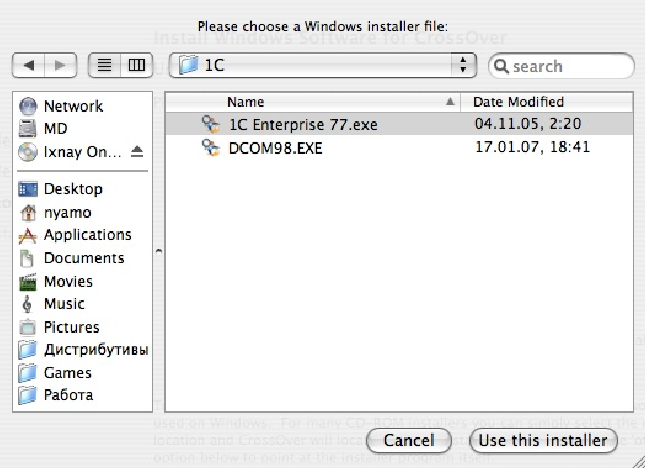Go to the nyamo home folder
Image resolution: width=645 pixels, height=468 pixels.
coord(68,212)
